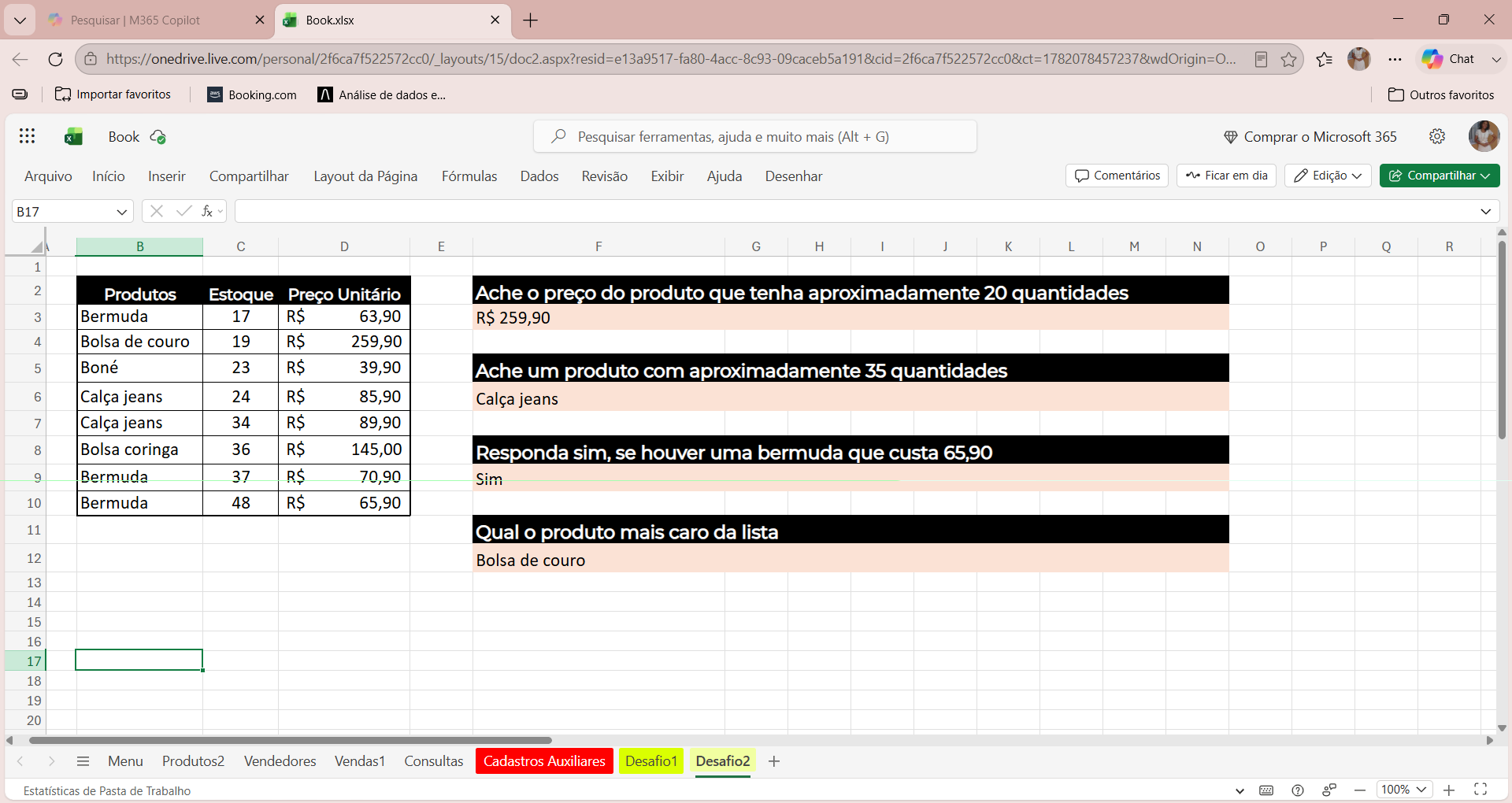
Task: Select column header D
Action: click(x=344, y=246)
